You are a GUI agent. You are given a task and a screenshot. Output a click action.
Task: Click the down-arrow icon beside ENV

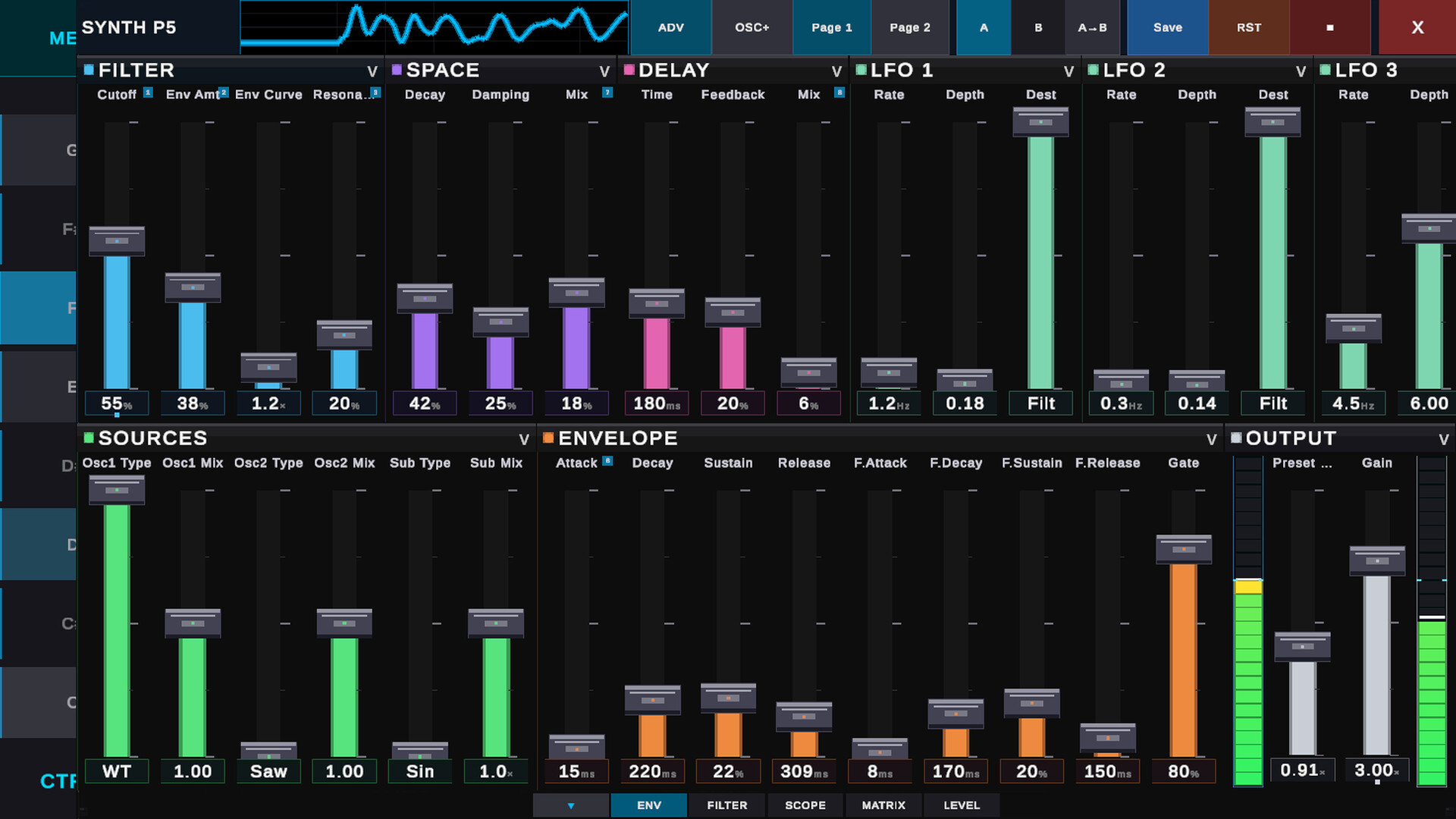(570, 805)
